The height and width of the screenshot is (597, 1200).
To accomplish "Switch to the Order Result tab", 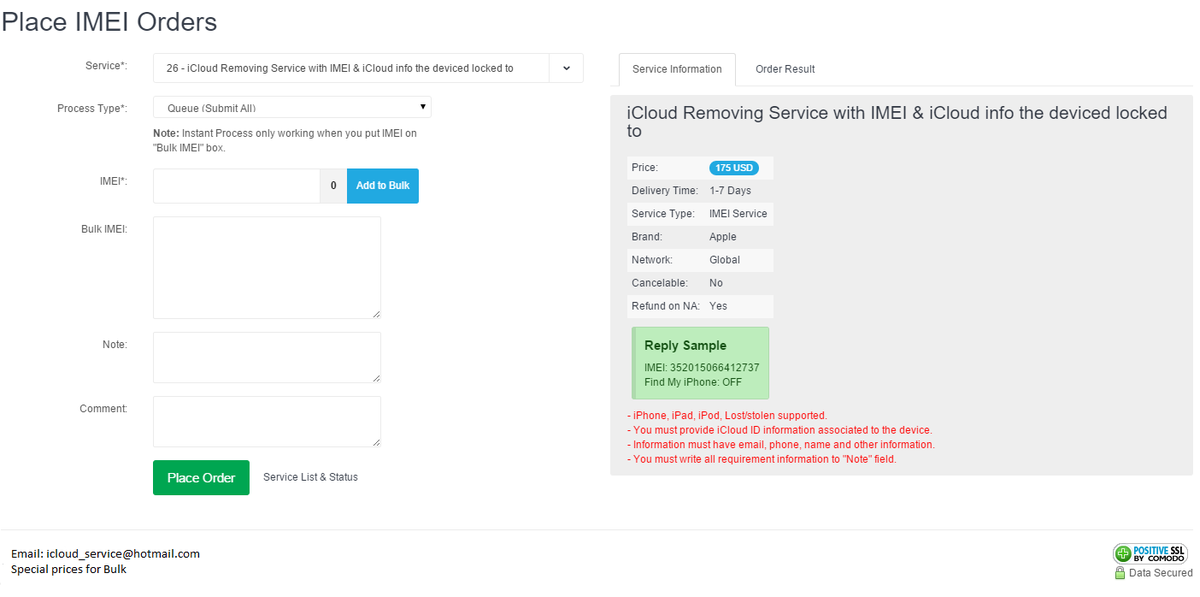I will pyautogui.click(x=785, y=69).
